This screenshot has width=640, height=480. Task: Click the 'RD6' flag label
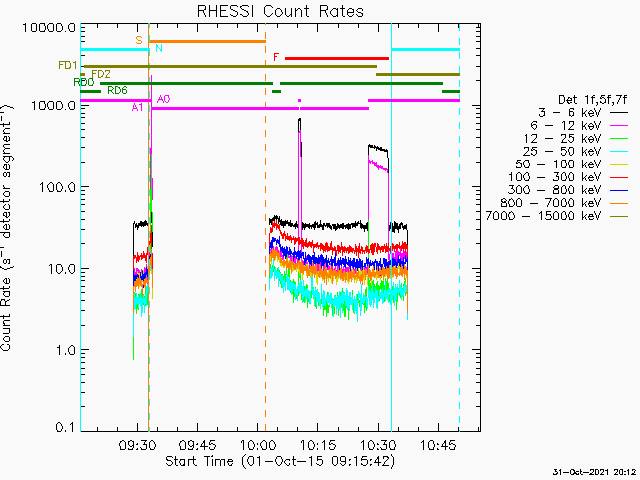coord(117,90)
